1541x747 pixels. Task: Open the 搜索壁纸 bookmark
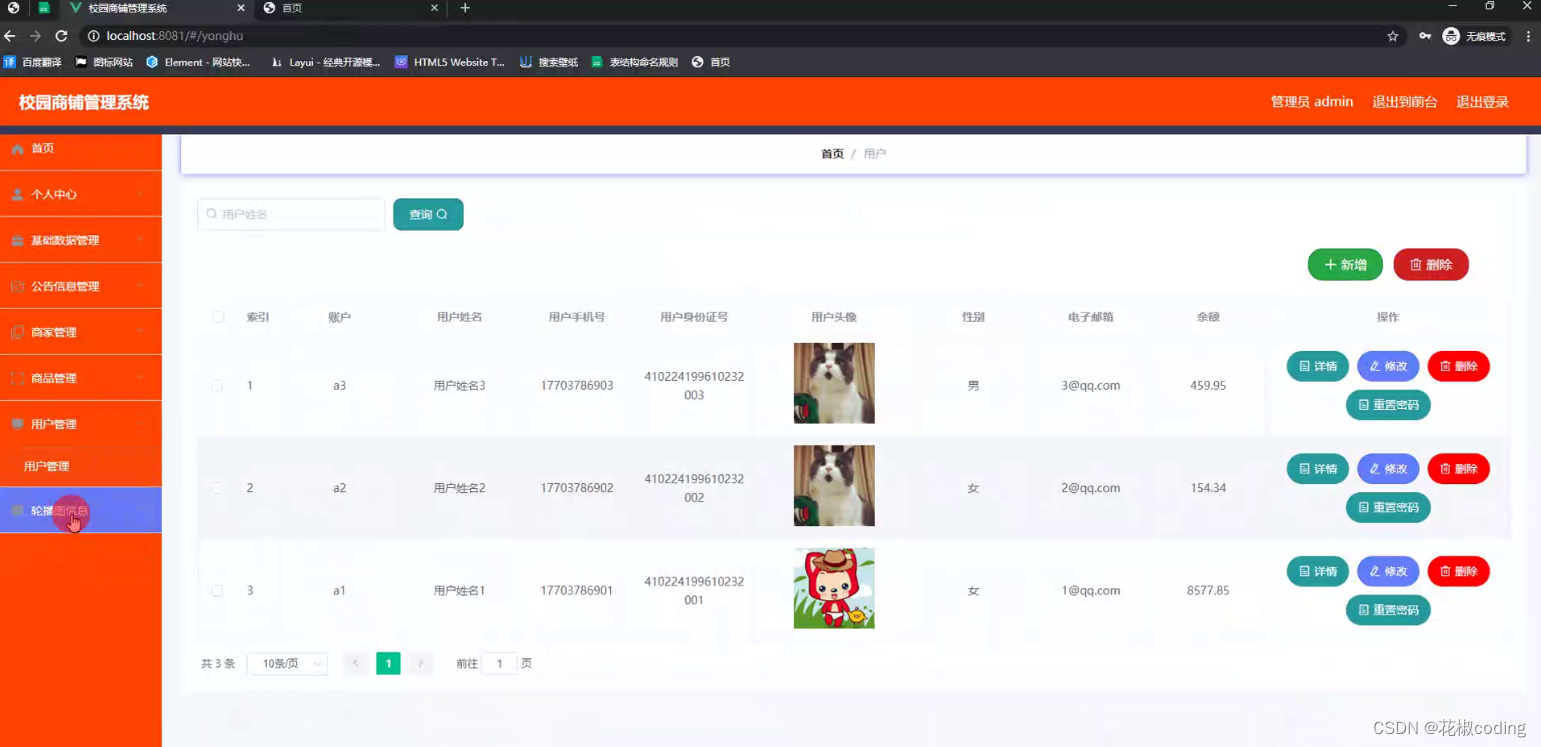point(549,62)
